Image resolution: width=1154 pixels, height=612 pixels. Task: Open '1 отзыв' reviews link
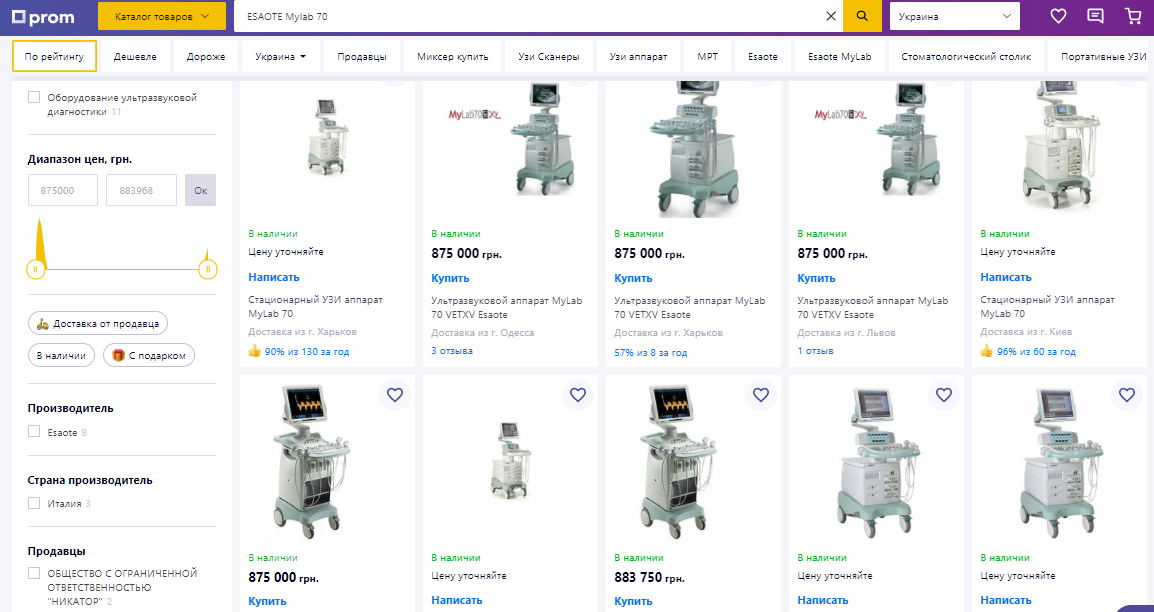click(x=815, y=351)
